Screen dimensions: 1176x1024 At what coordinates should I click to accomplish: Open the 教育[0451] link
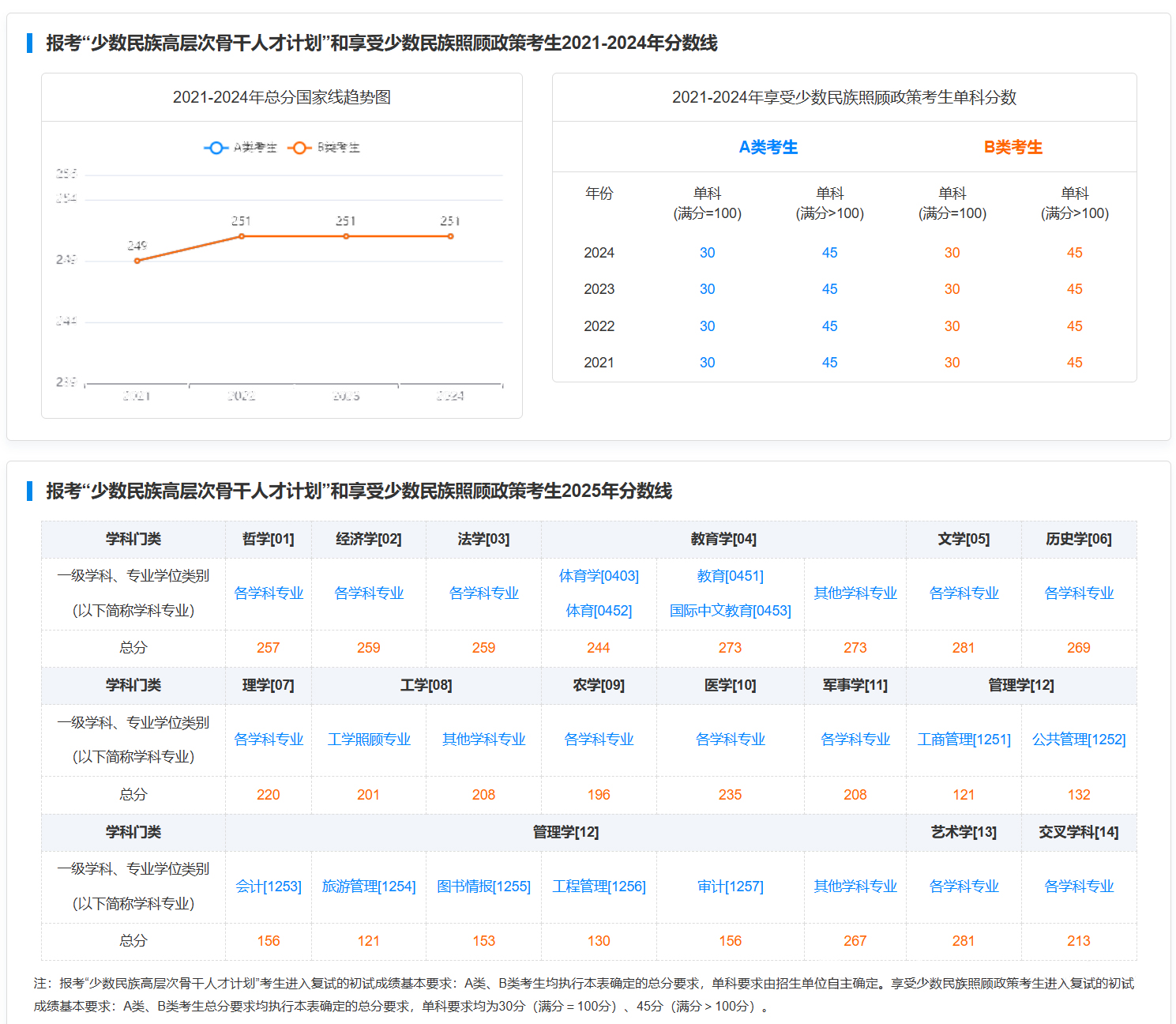coord(729,576)
